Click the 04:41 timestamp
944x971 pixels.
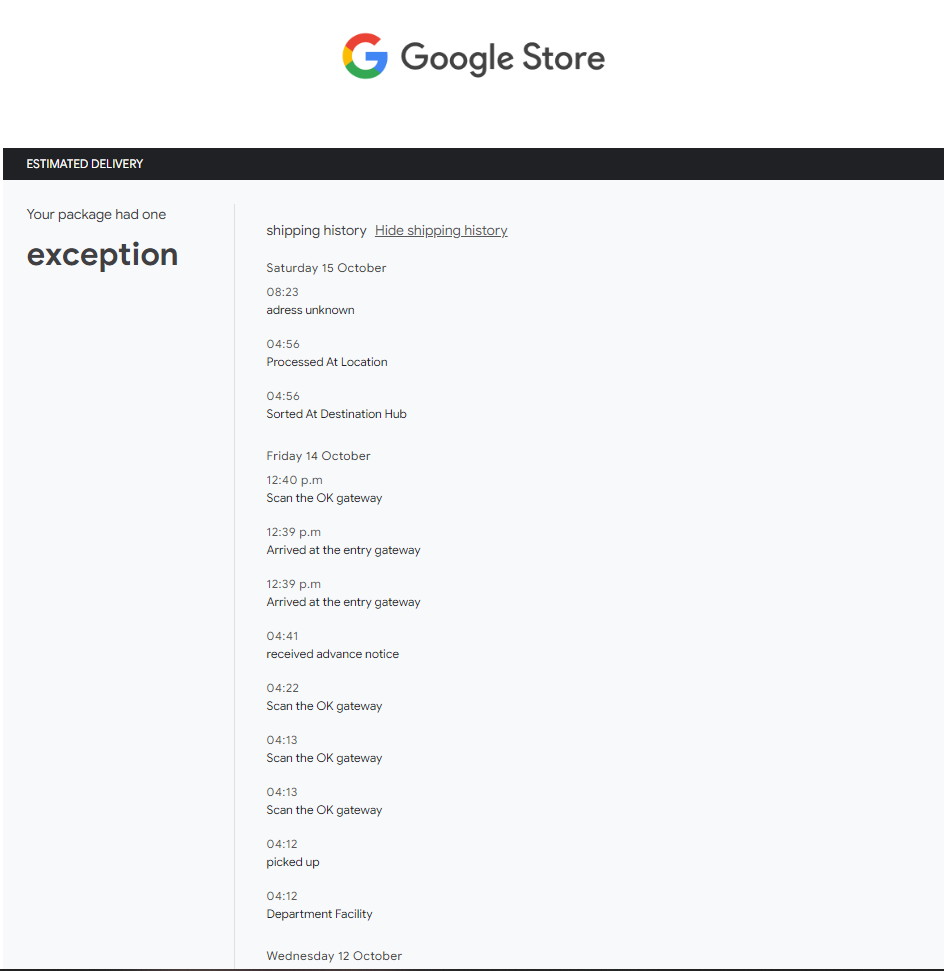click(282, 636)
